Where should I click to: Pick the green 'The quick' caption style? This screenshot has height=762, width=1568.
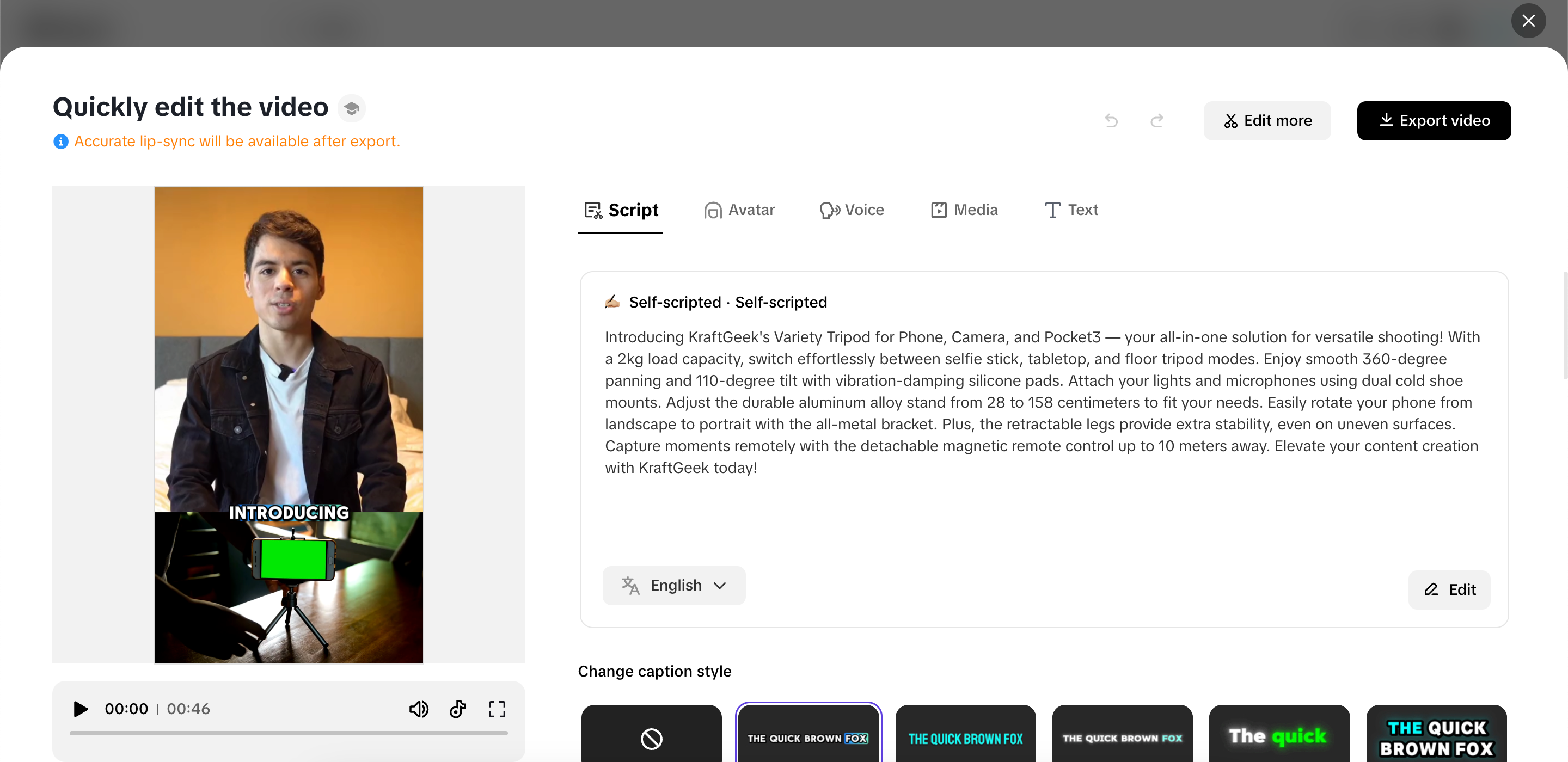pyautogui.click(x=1279, y=736)
